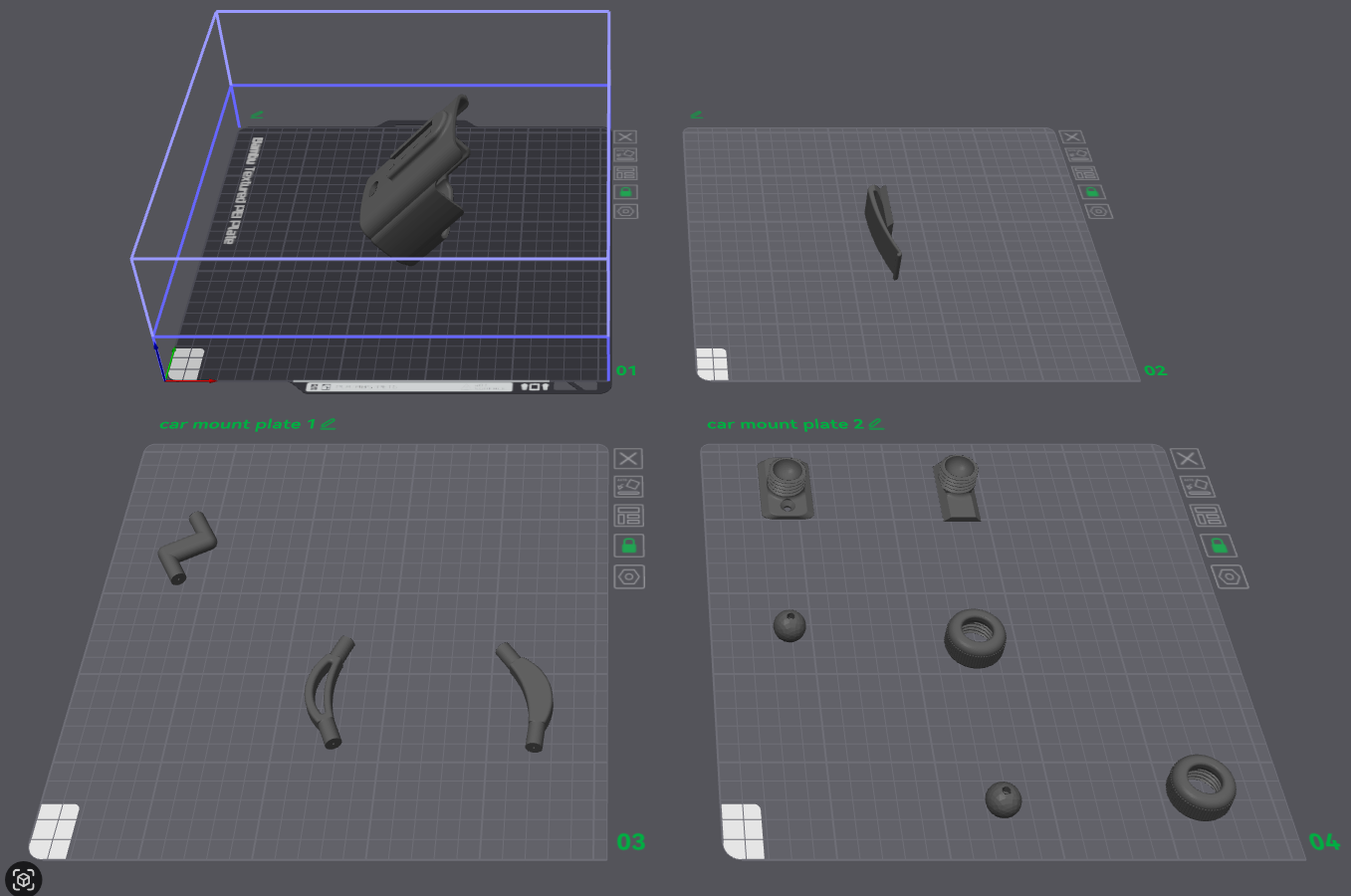Viewport: 1351px width, 896px height.
Task: Auto-orient objects on plate 02
Action: coord(1079,155)
